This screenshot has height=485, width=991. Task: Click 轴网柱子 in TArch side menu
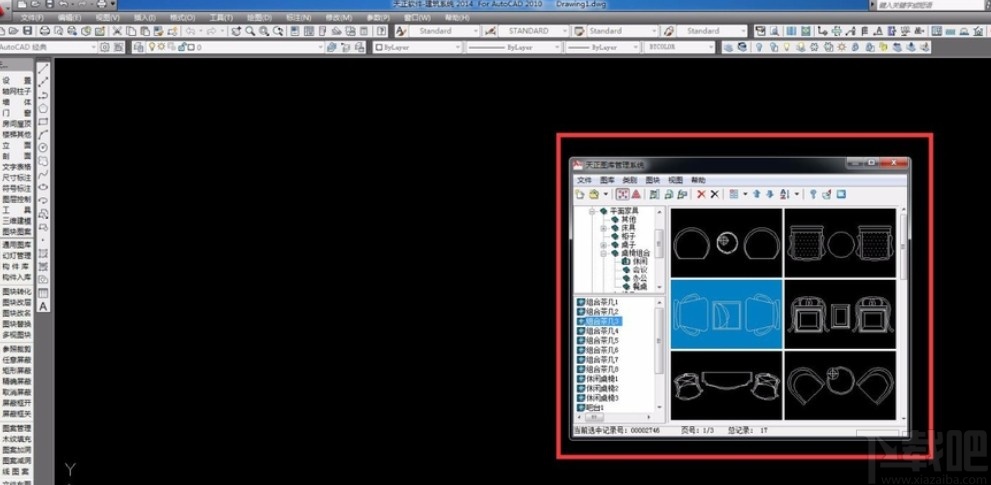[16, 91]
